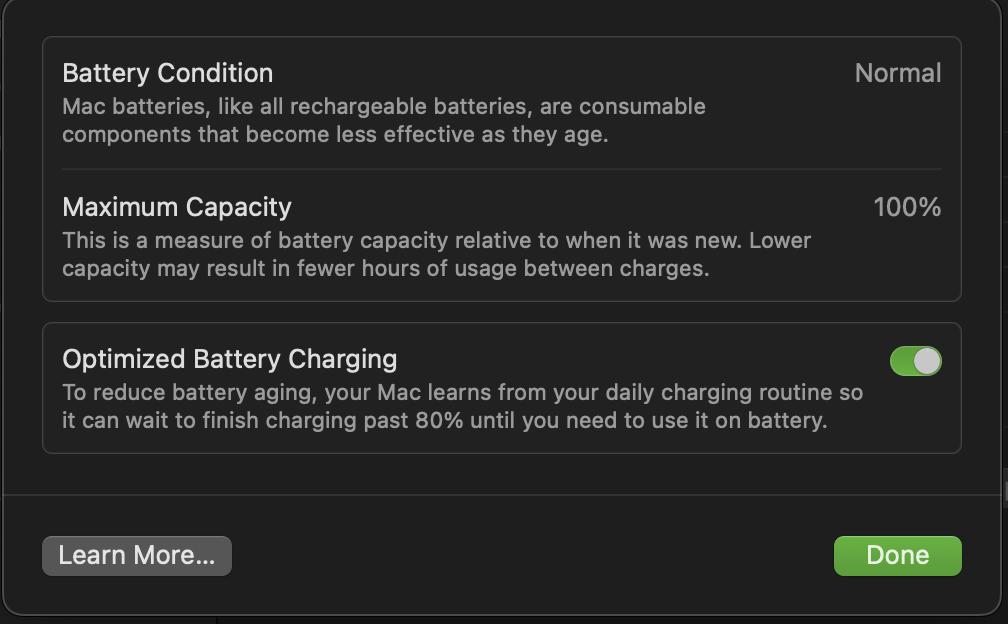Click "80%" in the charging description
The height and width of the screenshot is (624, 1008).
click(x=439, y=420)
